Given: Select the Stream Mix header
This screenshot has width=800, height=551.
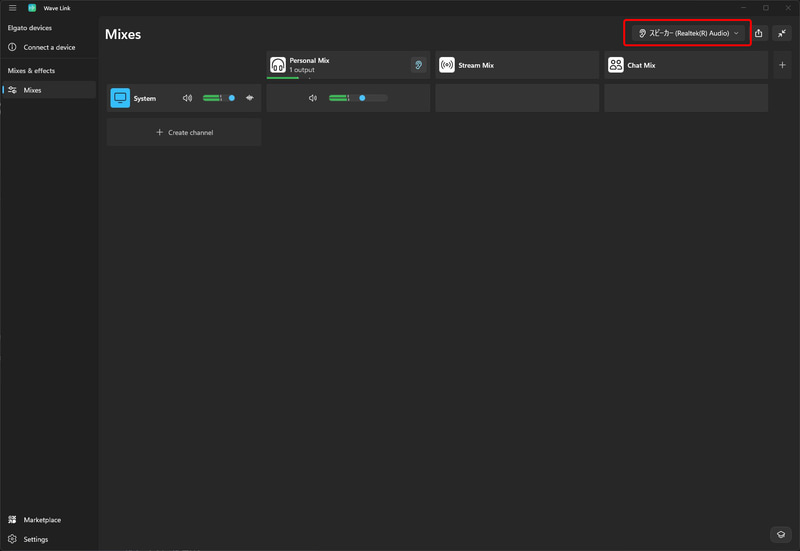Looking at the screenshot, I should point(517,65).
